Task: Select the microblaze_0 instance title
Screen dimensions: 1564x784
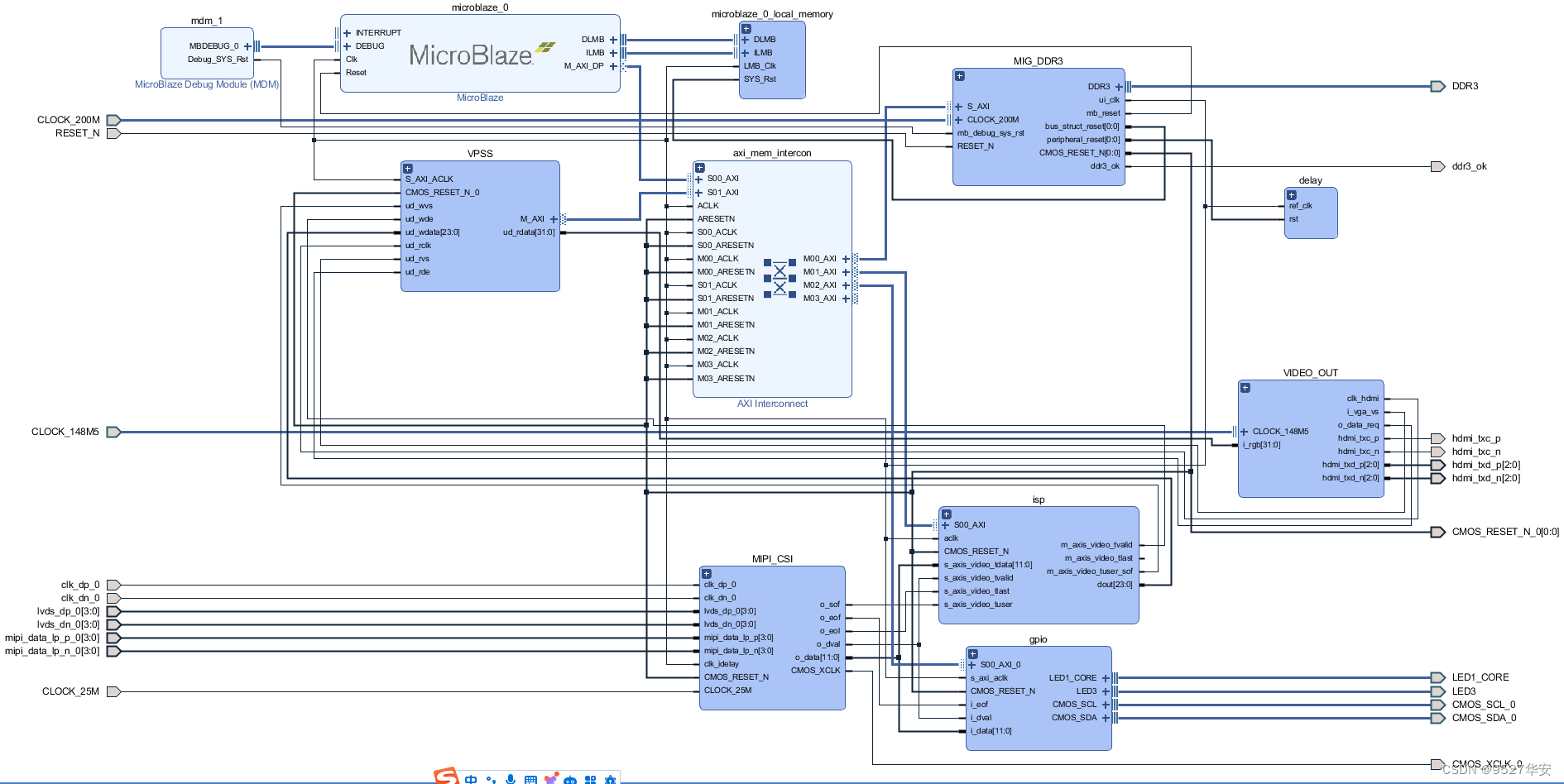Action: point(480,7)
